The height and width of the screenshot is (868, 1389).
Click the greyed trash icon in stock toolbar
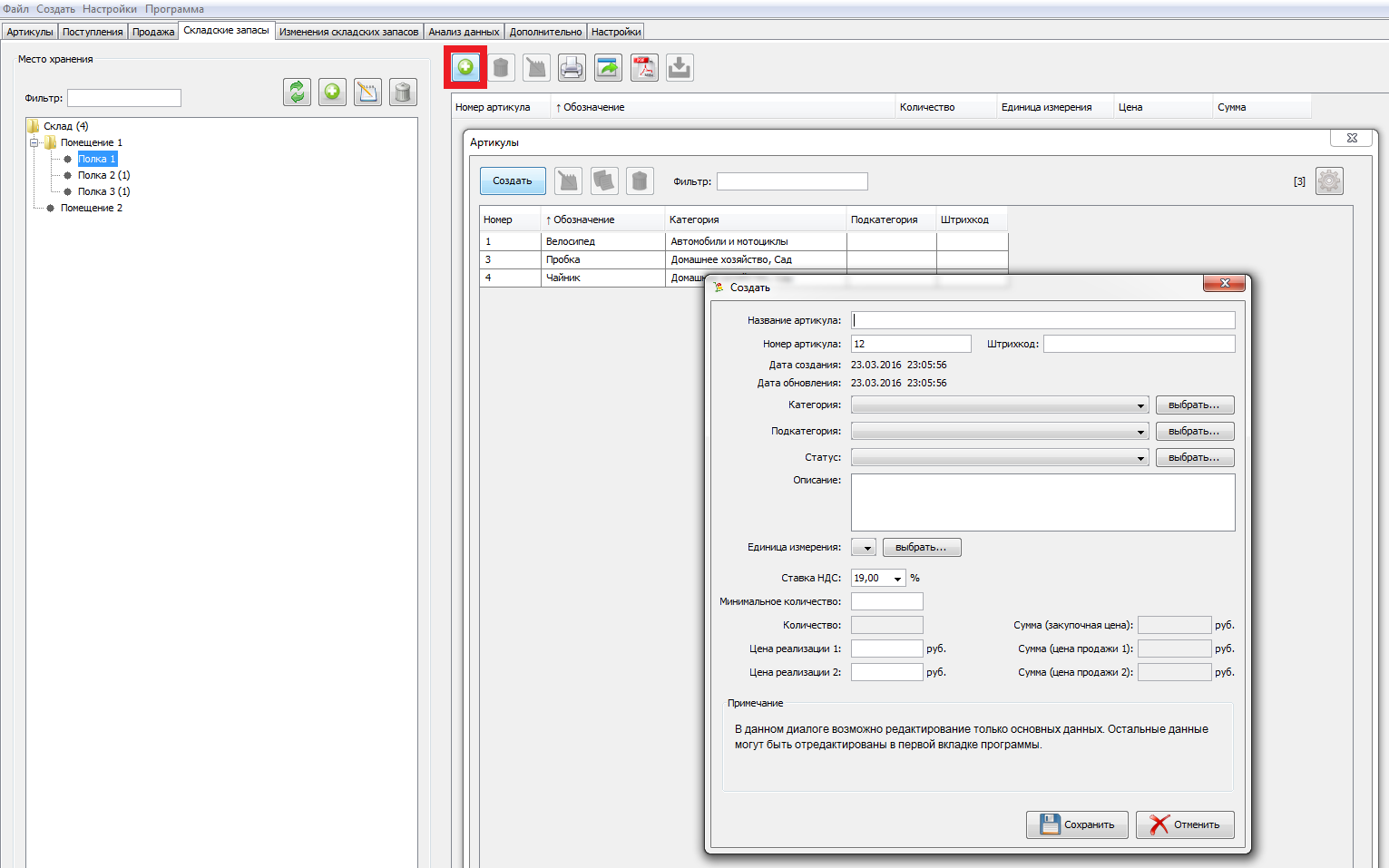(501, 67)
